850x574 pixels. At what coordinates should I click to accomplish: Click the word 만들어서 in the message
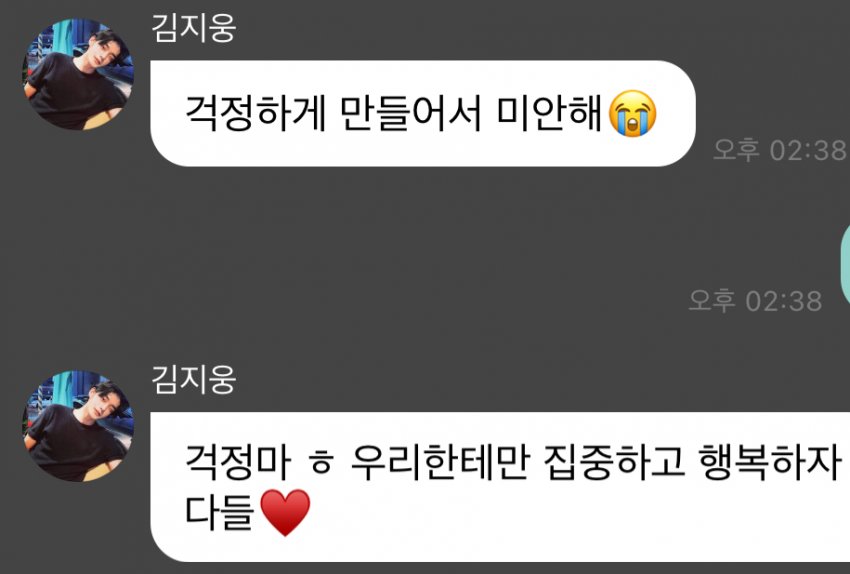[x=411, y=114]
